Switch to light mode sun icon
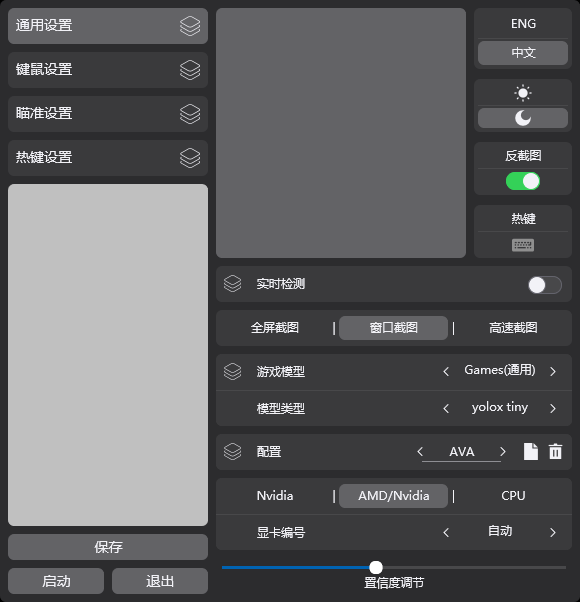The height and width of the screenshot is (602, 580). point(523,93)
